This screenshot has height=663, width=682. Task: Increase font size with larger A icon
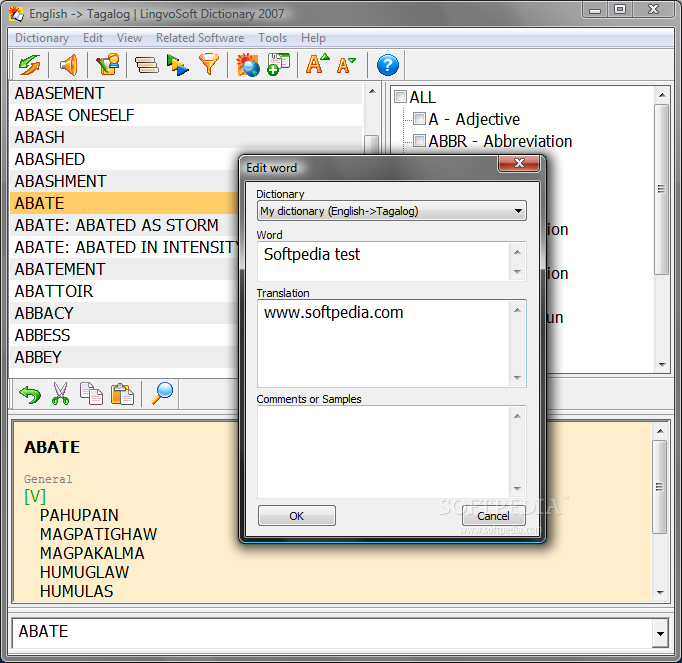[317, 64]
